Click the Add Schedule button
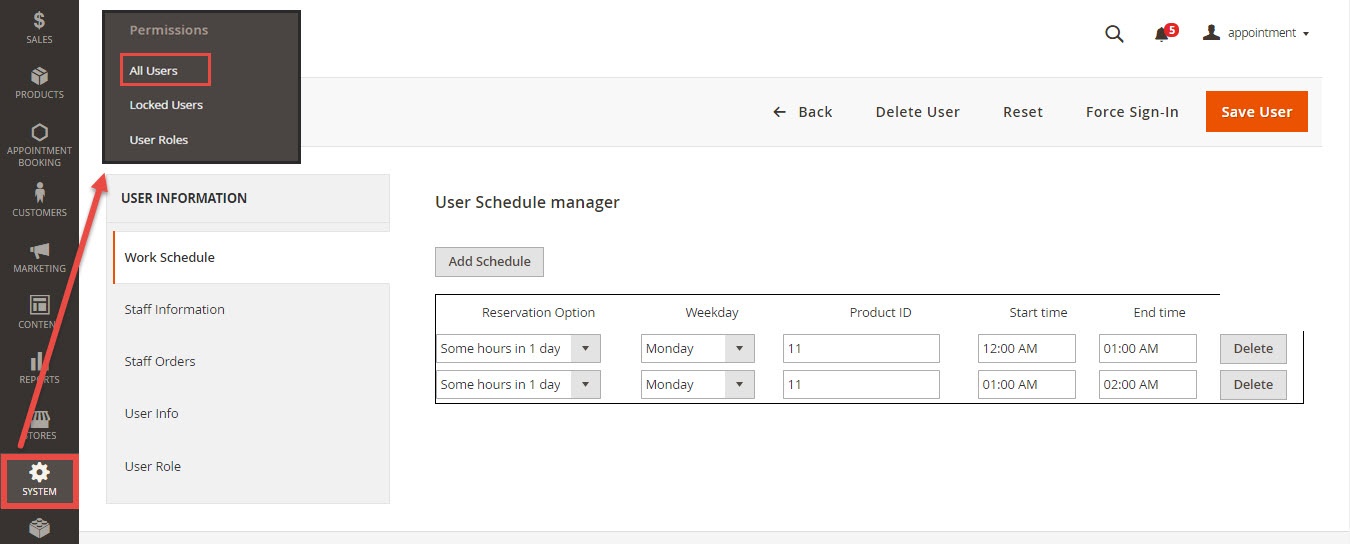The height and width of the screenshot is (544, 1350). click(489, 262)
